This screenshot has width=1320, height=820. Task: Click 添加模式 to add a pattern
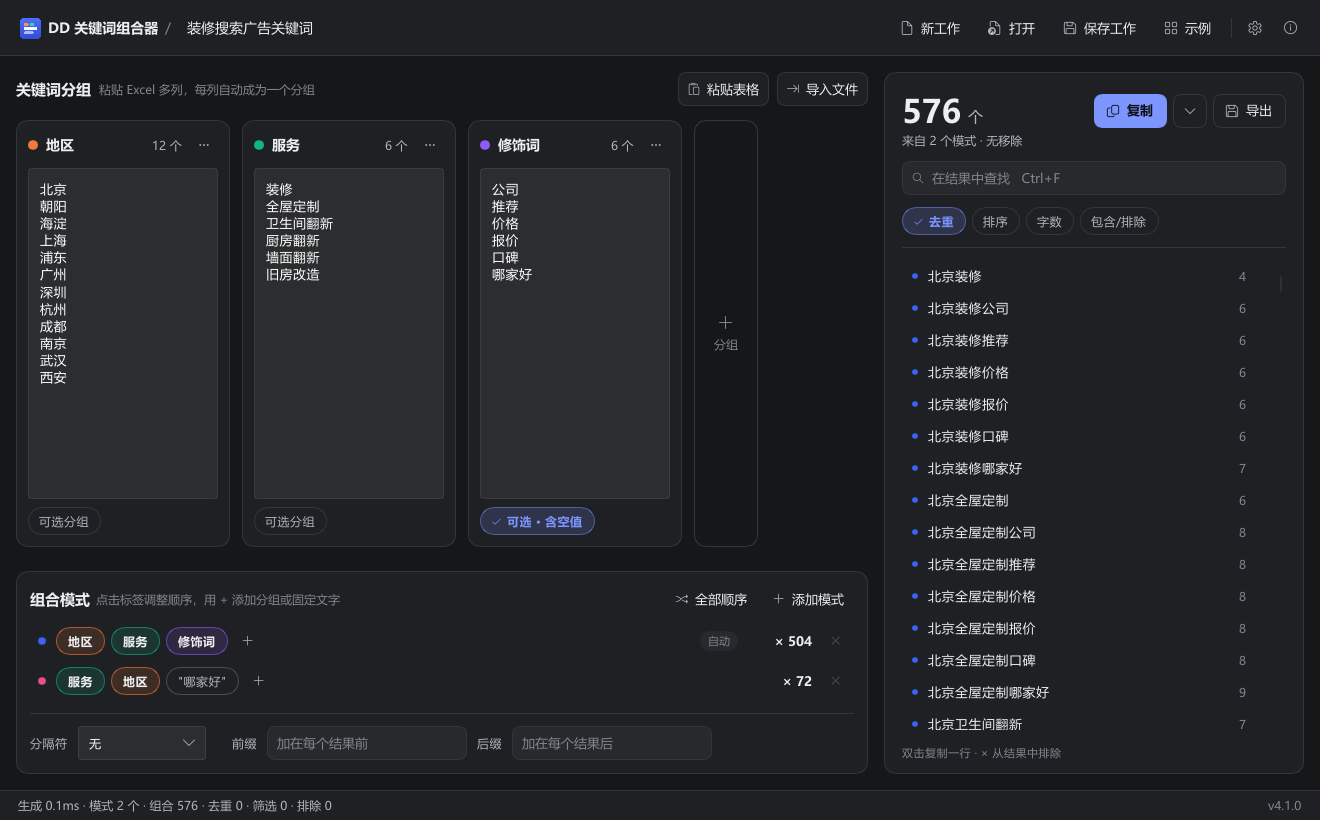tap(808, 599)
